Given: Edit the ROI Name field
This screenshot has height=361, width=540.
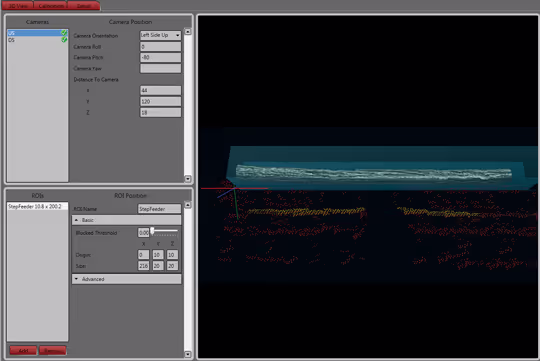Looking at the screenshot, I should tap(159, 209).
